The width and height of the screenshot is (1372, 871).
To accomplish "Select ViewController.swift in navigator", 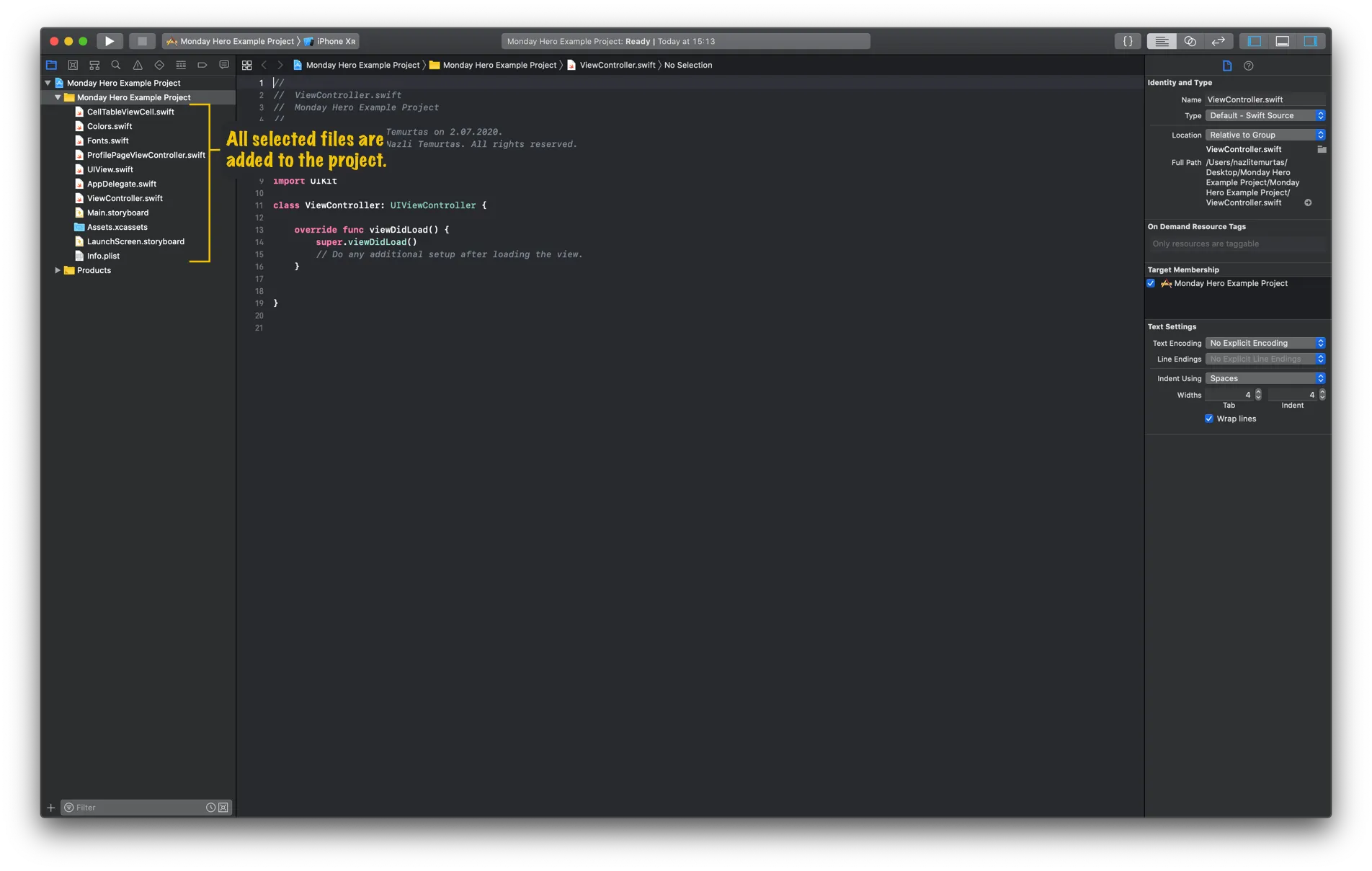I will click(125, 198).
